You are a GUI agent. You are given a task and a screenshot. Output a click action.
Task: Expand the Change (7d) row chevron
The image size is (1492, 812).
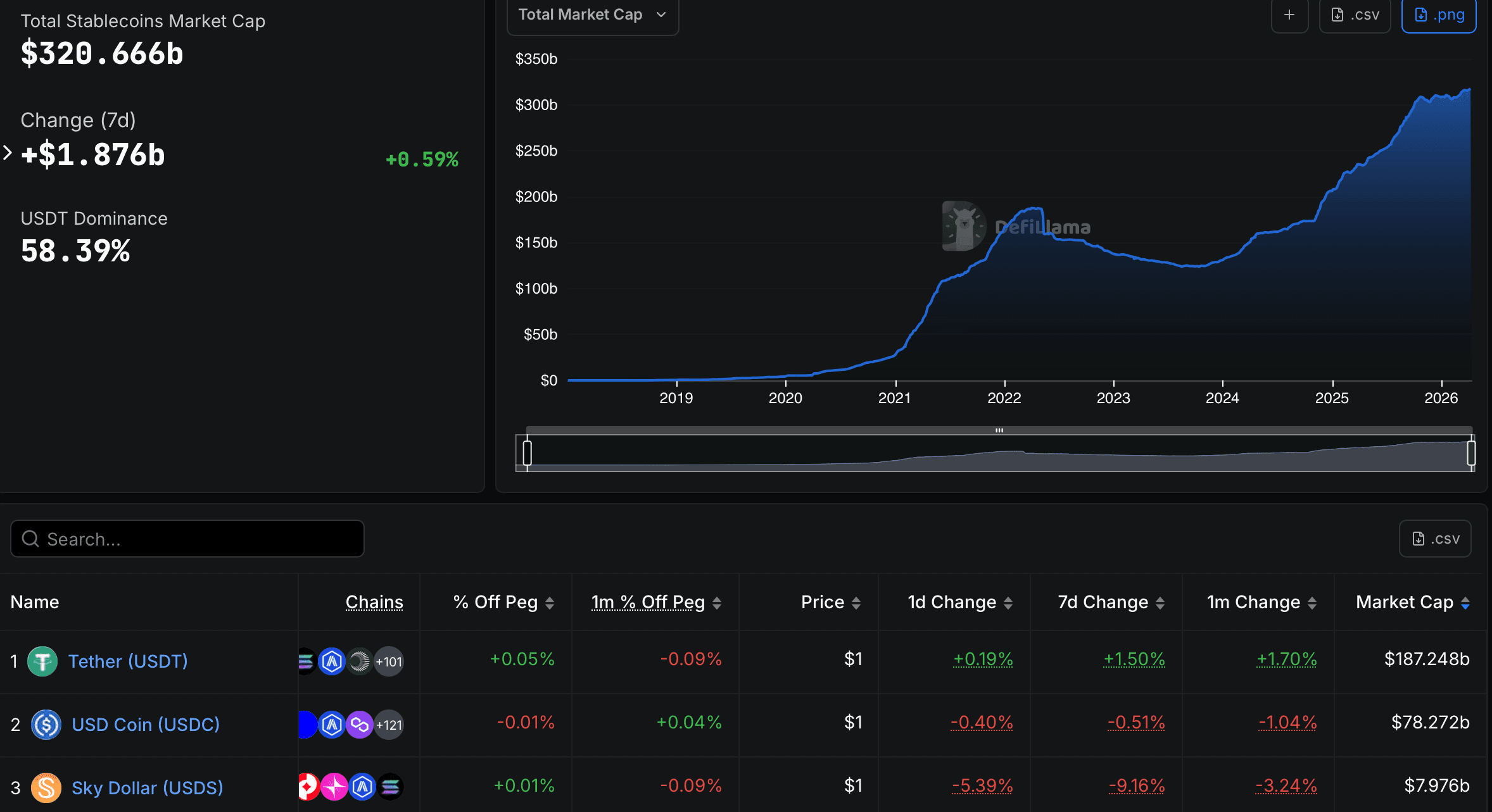(x=8, y=153)
